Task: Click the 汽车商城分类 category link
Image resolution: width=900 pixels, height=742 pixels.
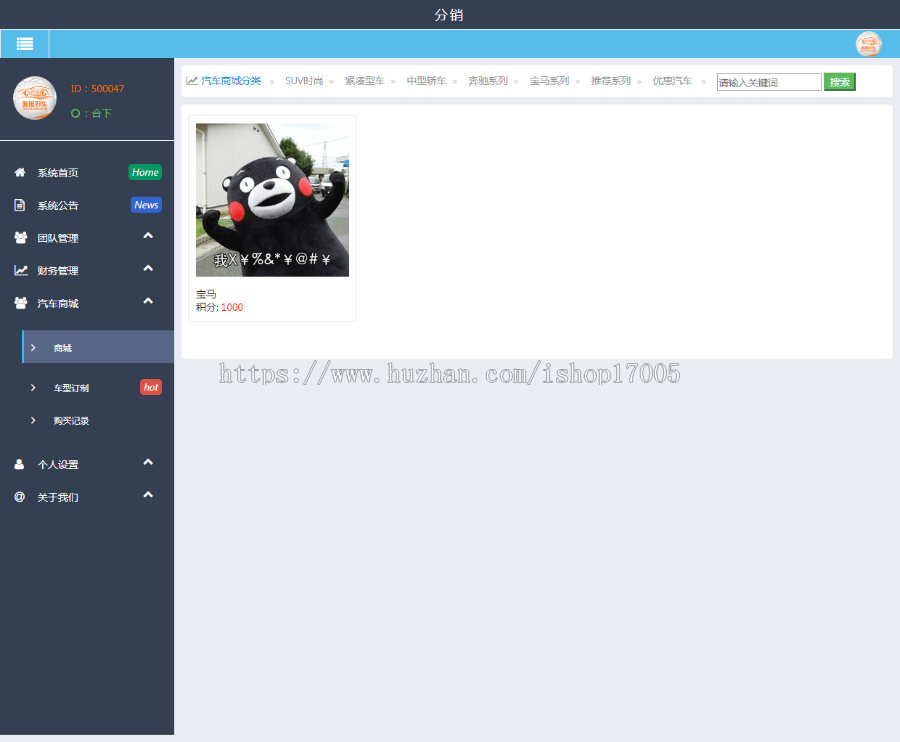Action: pyautogui.click(x=231, y=81)
